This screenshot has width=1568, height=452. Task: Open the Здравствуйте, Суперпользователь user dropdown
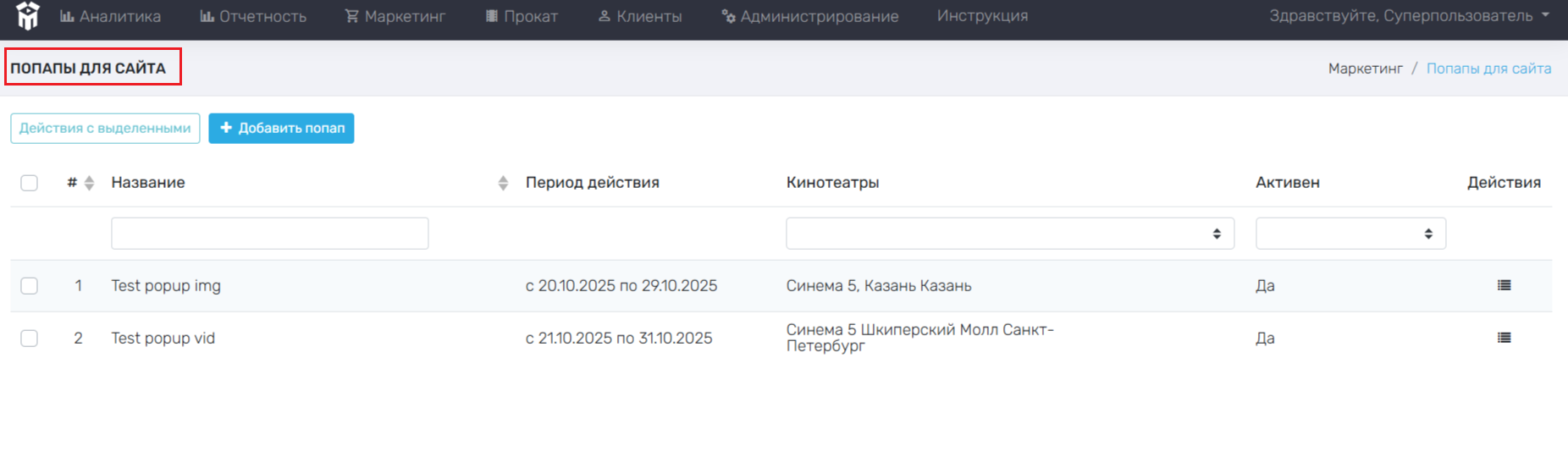pyautogui.click(x=1409, y=16)
